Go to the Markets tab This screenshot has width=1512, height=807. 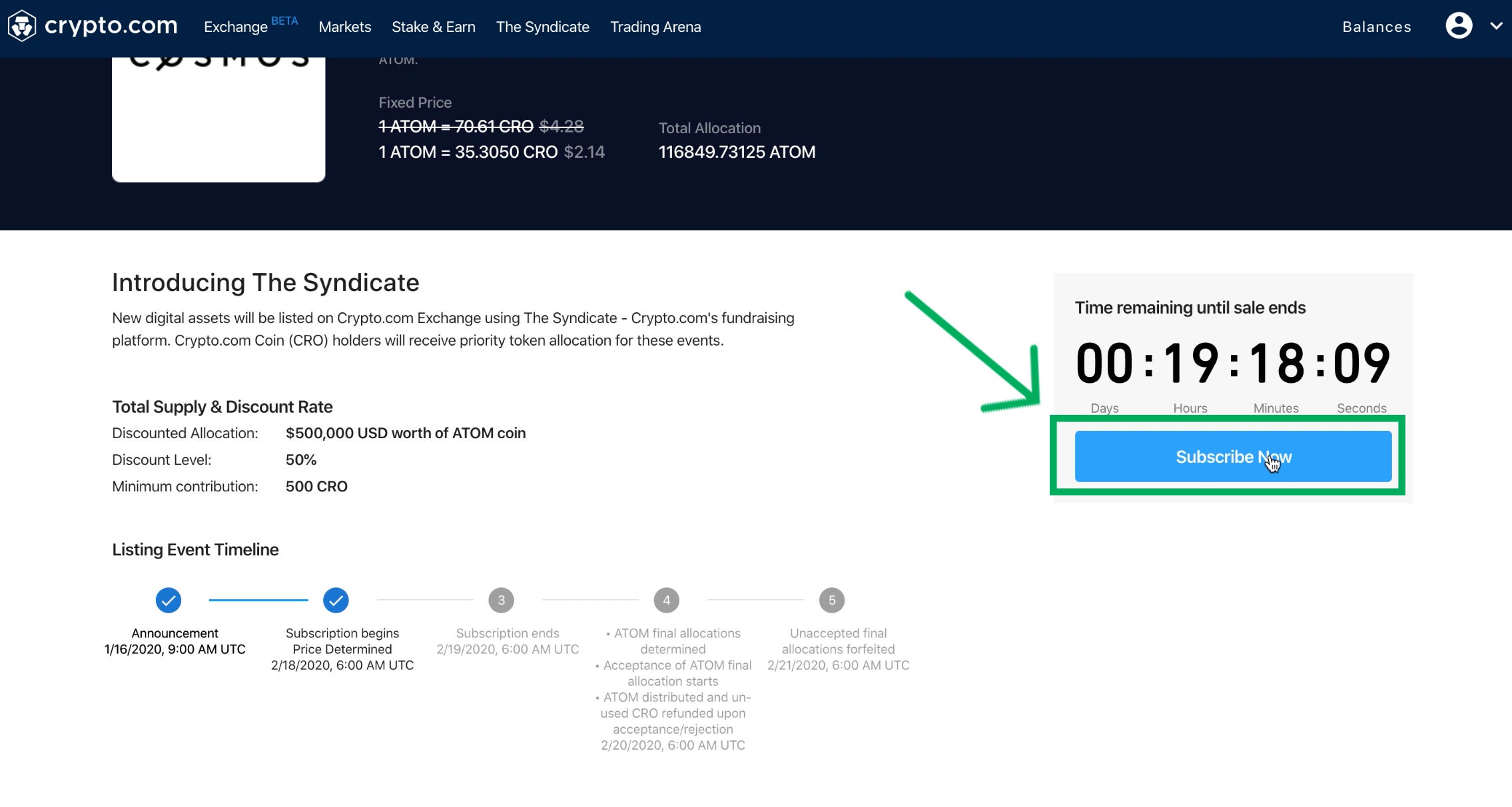click(x=345, y=27)
